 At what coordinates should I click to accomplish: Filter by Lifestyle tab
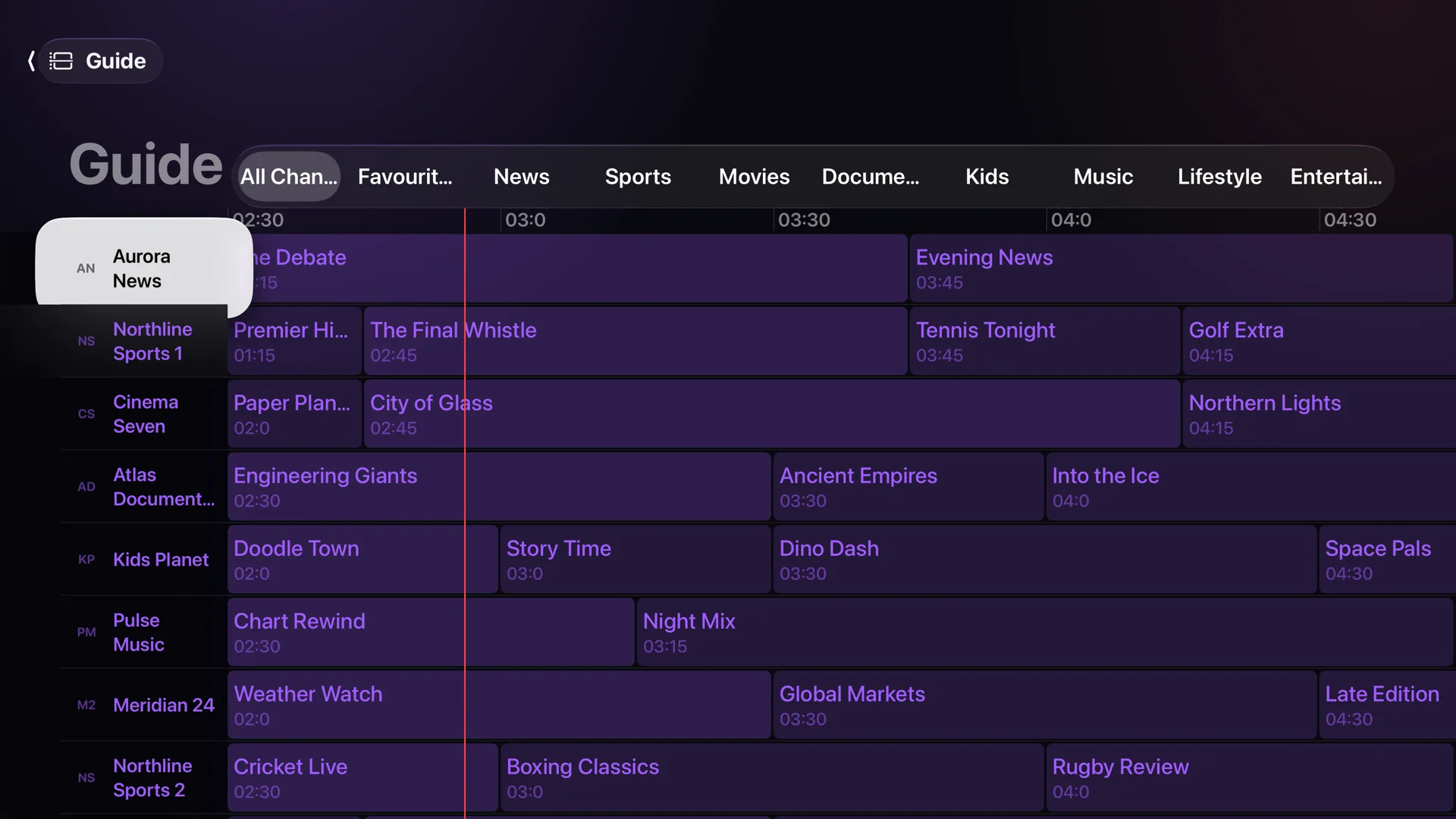tap(1220, 177)
